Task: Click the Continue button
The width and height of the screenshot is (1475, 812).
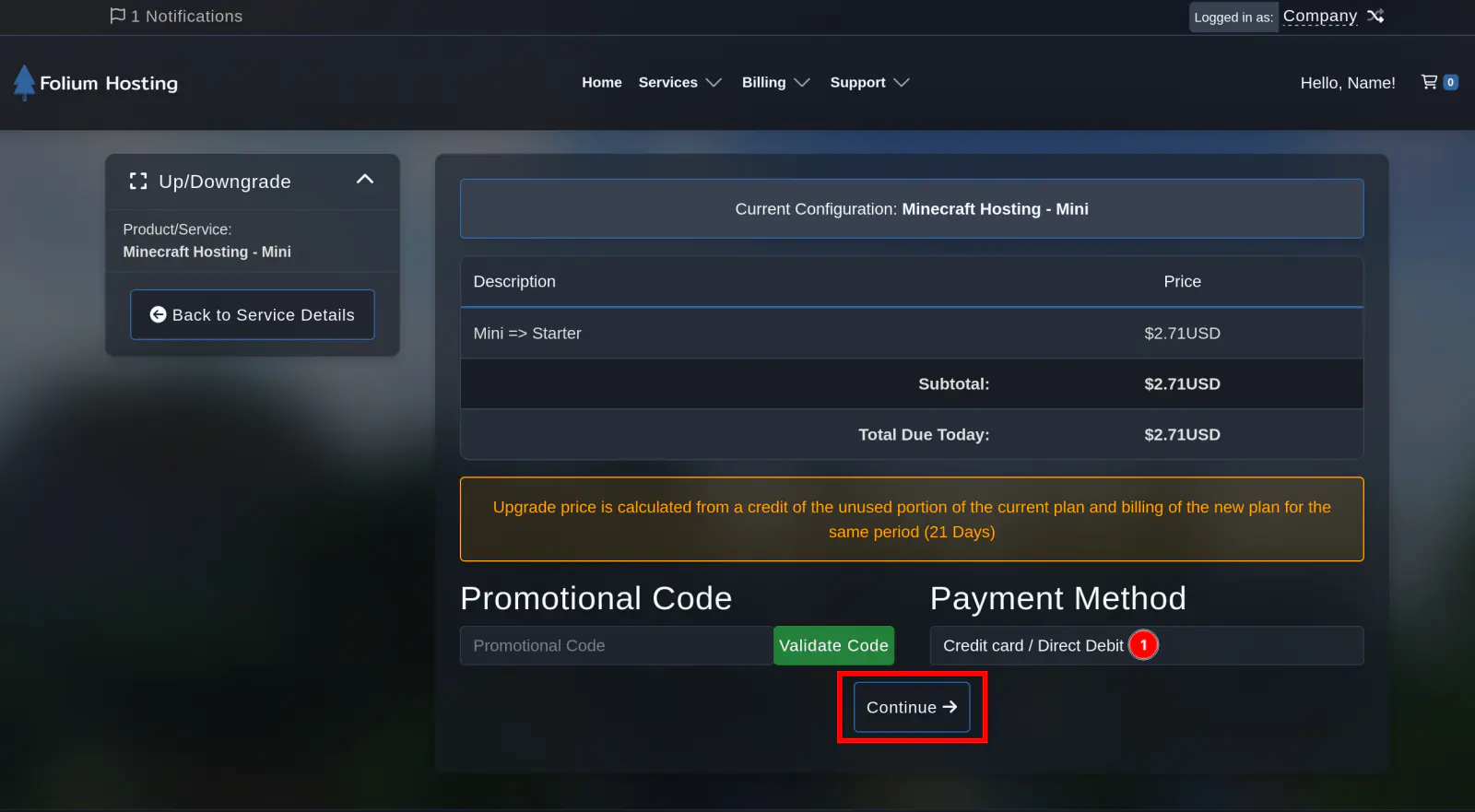Action: tap(912, 707)
